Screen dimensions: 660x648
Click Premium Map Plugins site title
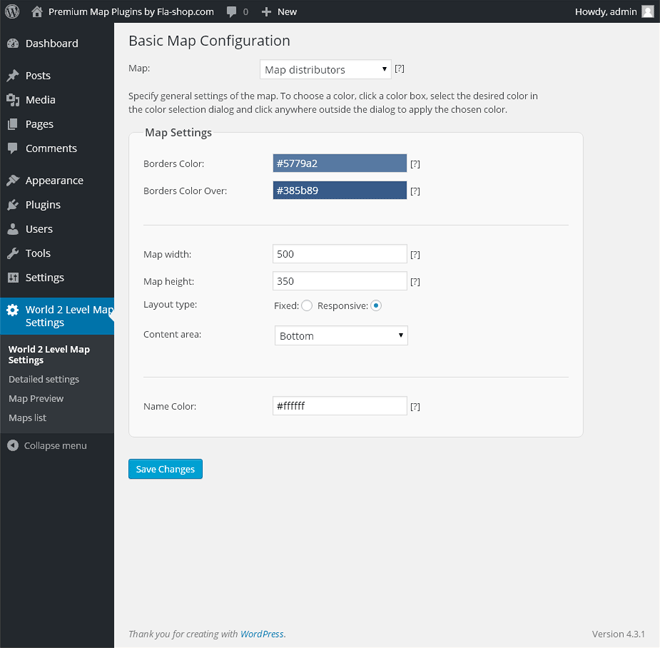click(131, 12)
